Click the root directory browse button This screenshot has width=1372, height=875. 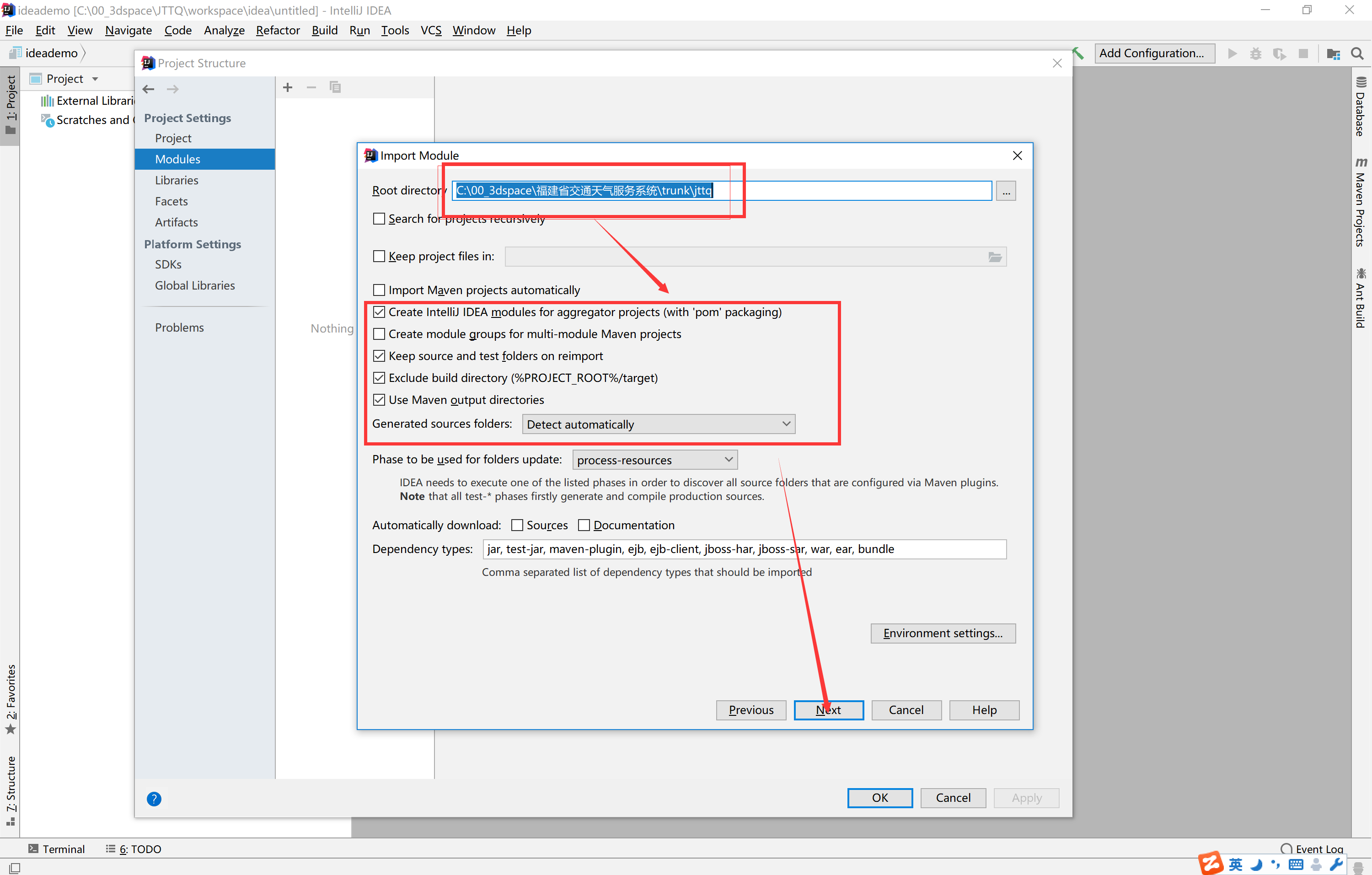1006,191
